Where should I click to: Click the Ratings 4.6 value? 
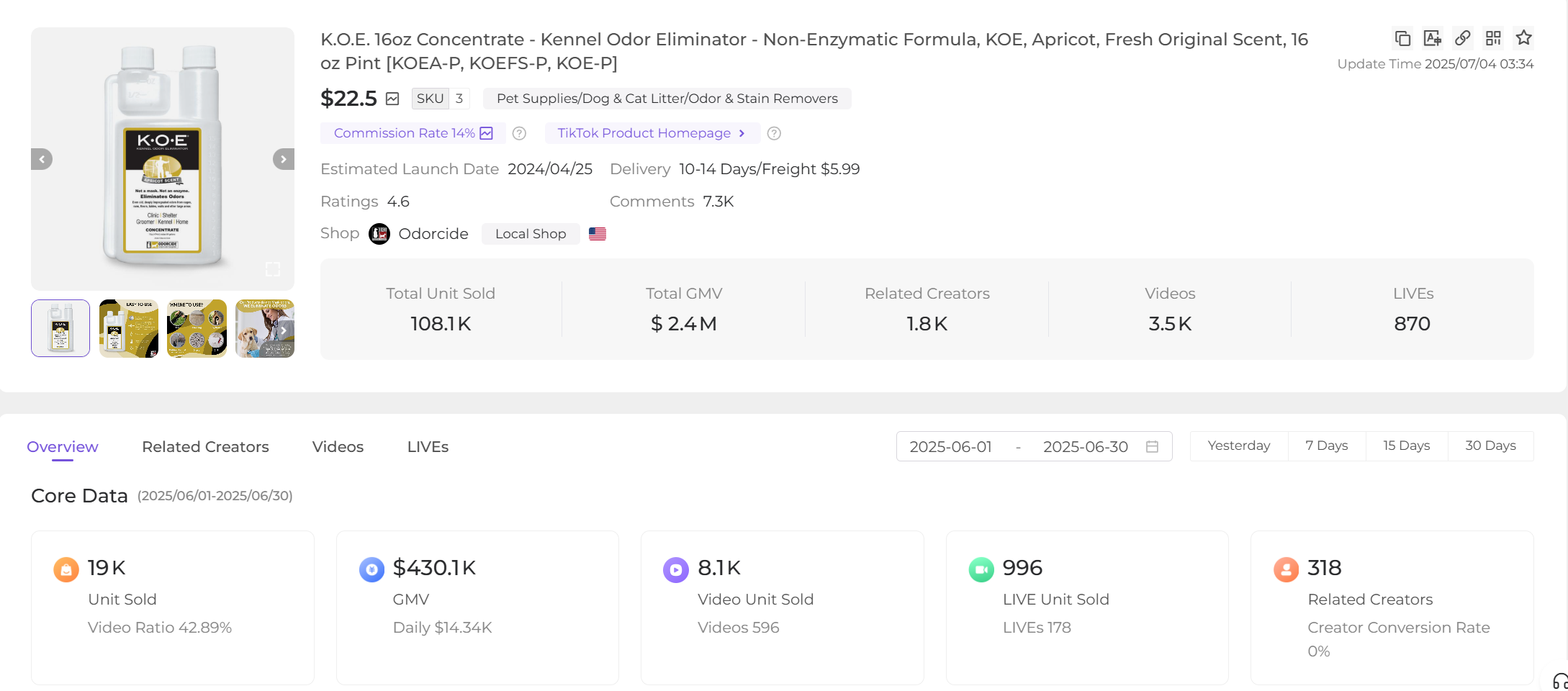coord(398,202)
